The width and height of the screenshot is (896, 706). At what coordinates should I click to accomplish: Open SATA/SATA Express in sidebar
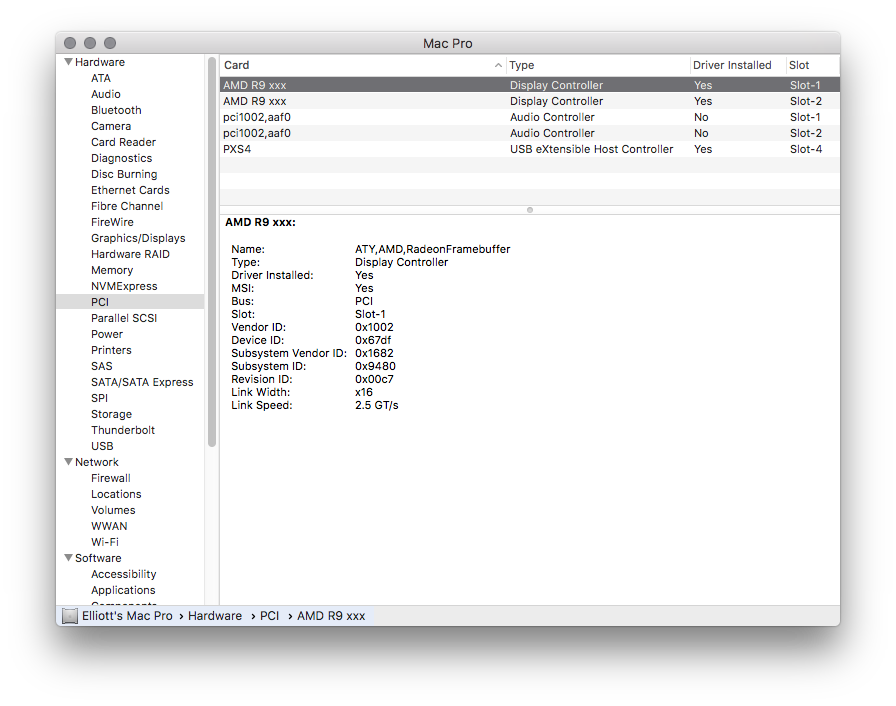tap(142, 382)
